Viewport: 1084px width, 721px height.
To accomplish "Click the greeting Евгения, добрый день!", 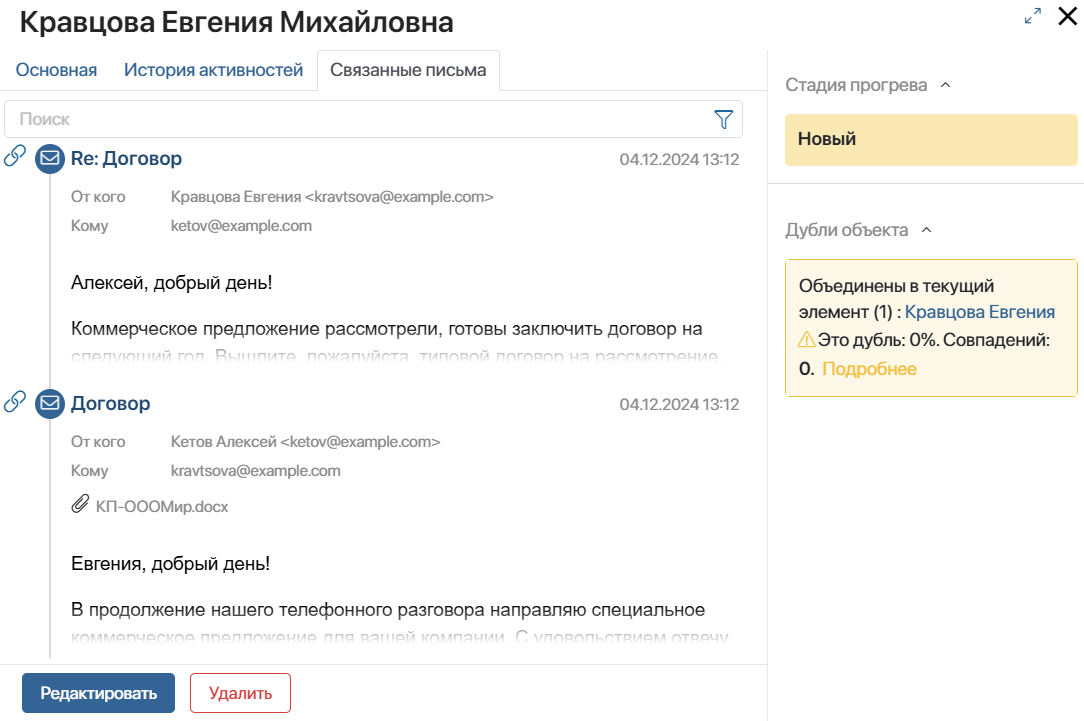I will click(x=170, y=563).
